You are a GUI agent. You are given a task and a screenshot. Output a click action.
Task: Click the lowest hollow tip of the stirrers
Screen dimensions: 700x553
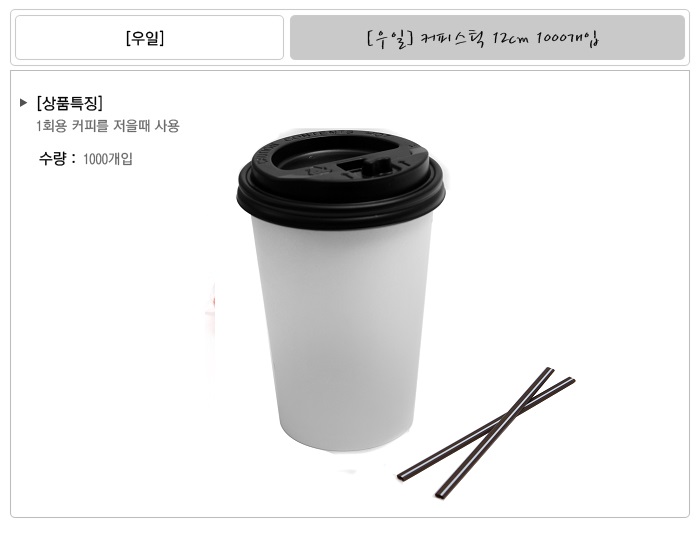pos(440,494)
